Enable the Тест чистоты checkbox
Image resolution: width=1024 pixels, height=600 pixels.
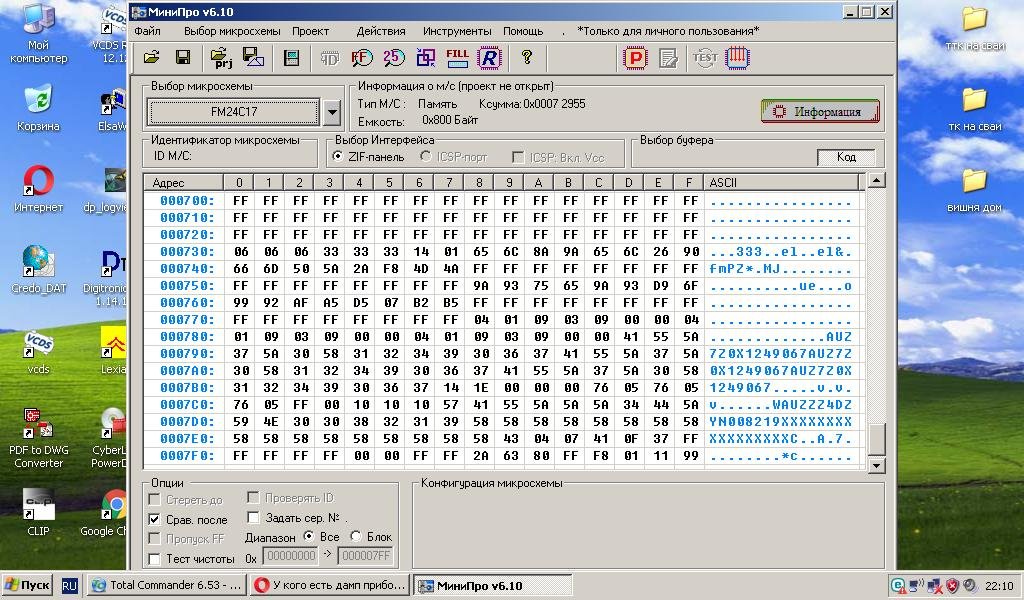pyautogui.click(x=154, y=559)
